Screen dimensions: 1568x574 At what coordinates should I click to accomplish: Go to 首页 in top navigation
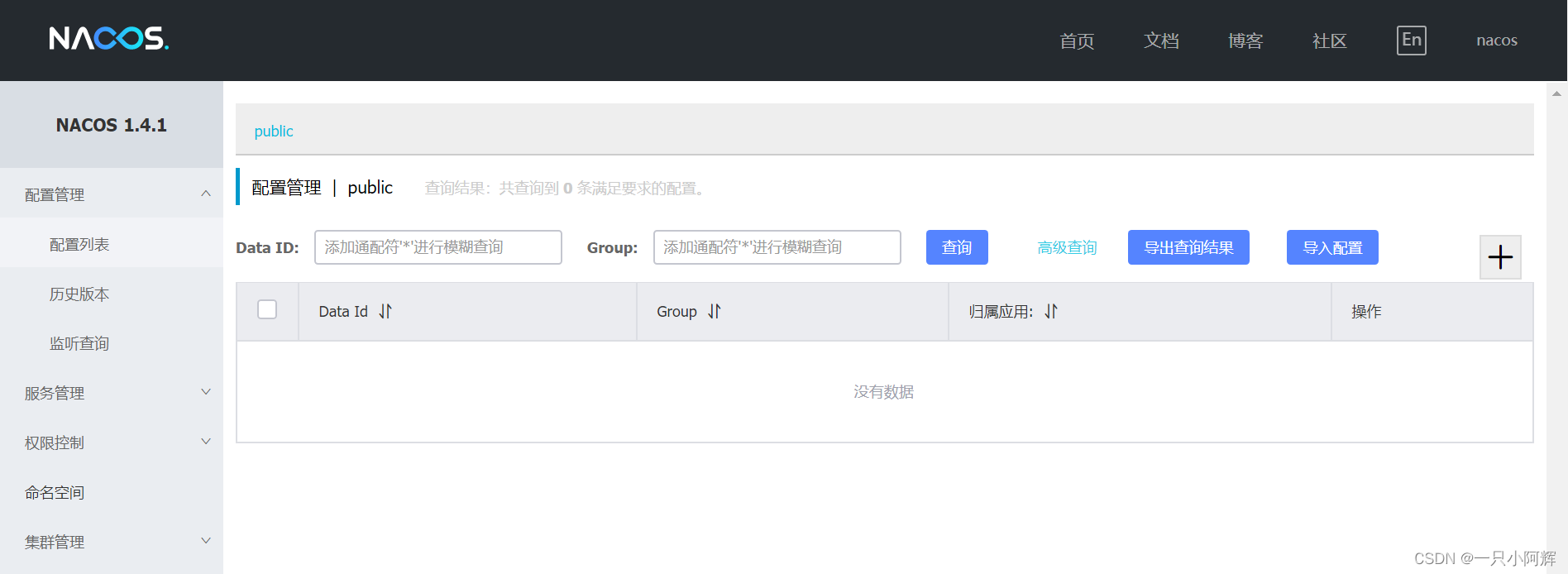coord(1077,41)
